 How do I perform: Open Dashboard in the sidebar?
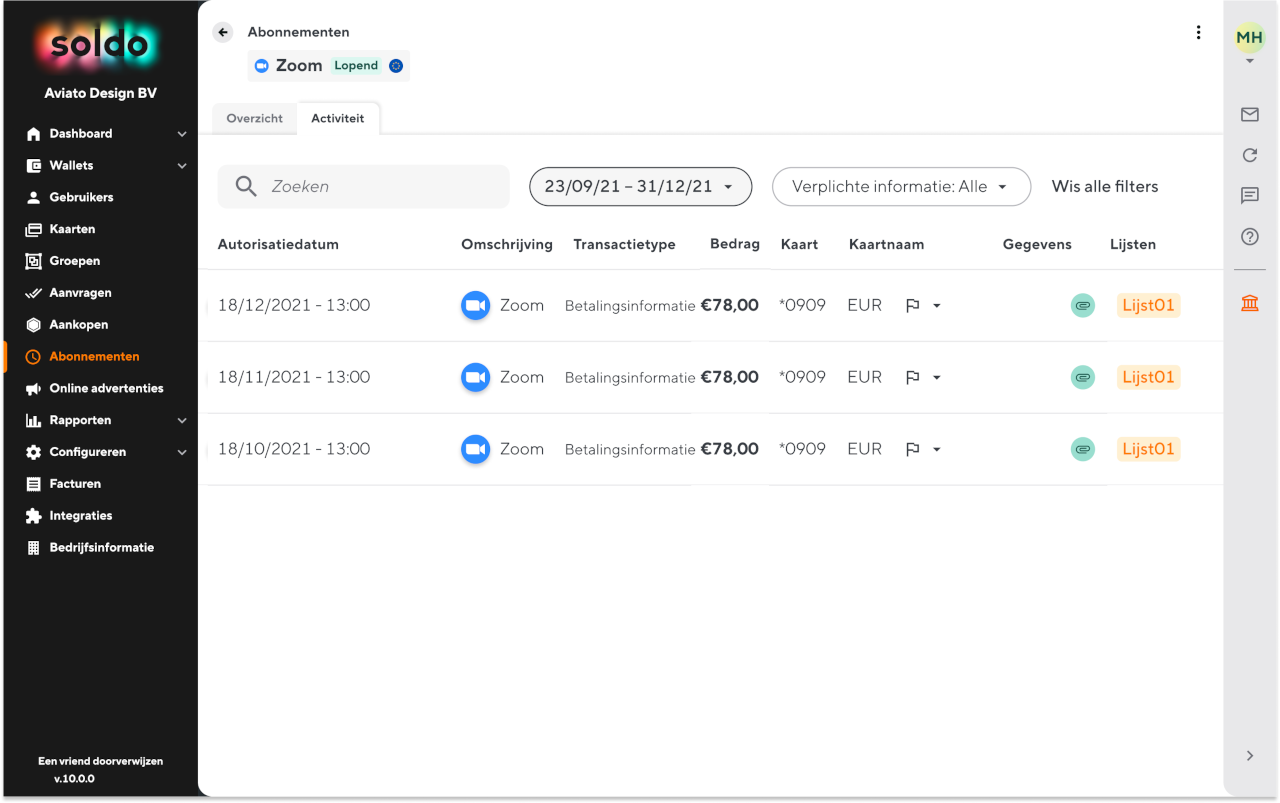[81, 134]
